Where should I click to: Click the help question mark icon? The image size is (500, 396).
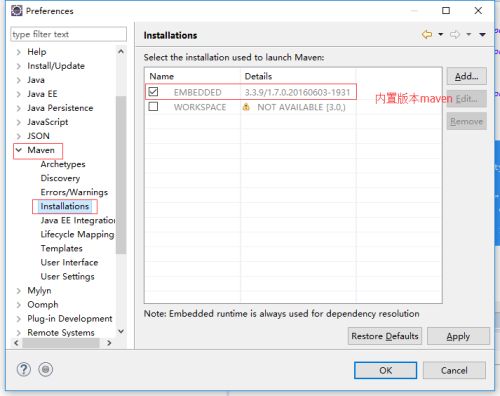[24, 369]
